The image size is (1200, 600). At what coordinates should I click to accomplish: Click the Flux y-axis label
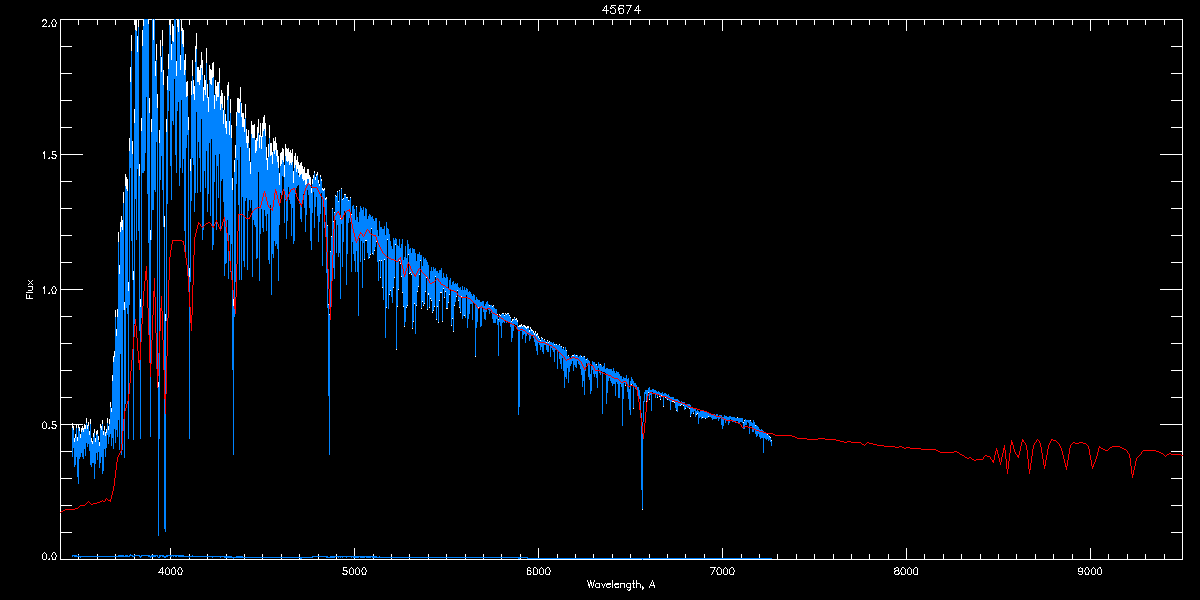[30, 289]
